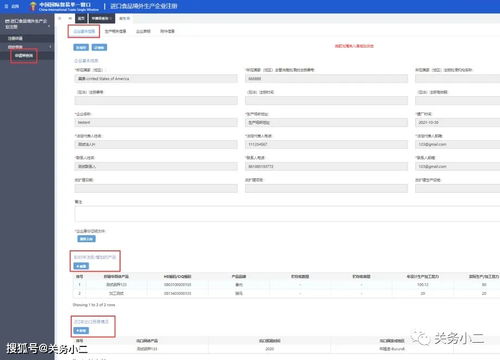Open the 企业声明 sub-tab
Viewport: 500px width, 360px height.
pyautogui.click(x=143, y=31)
